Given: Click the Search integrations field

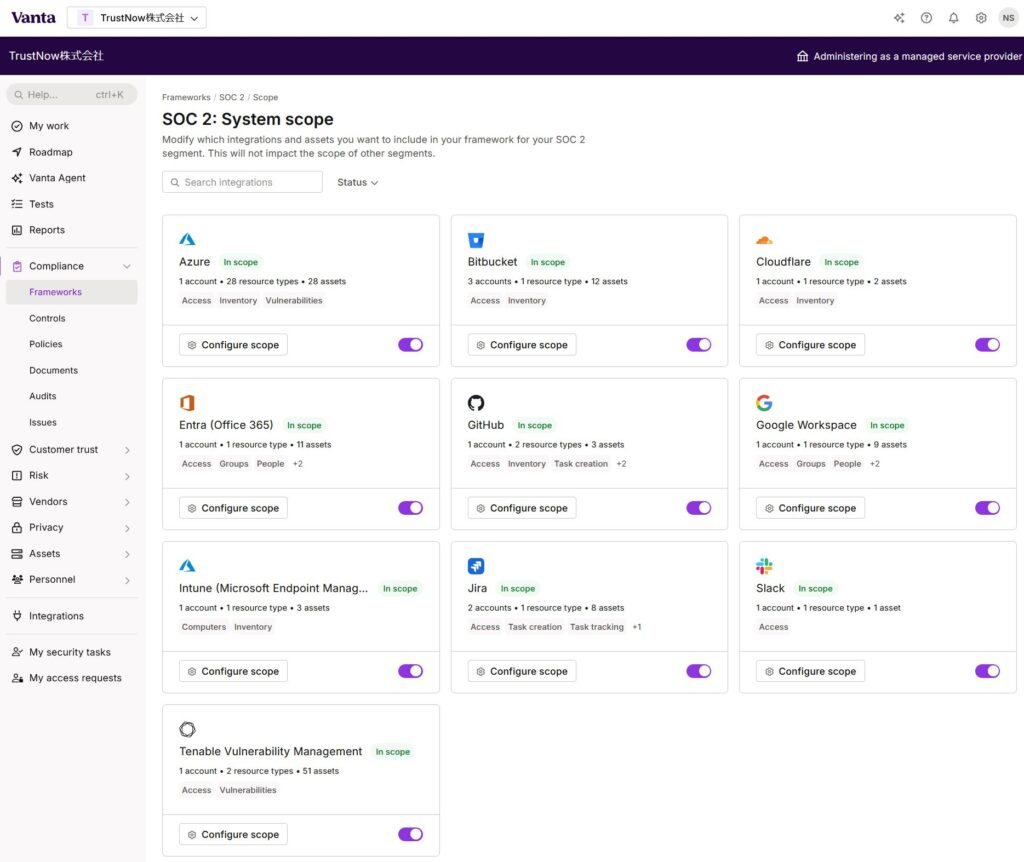Looking at the screenshot, I should tap(242, 183).
